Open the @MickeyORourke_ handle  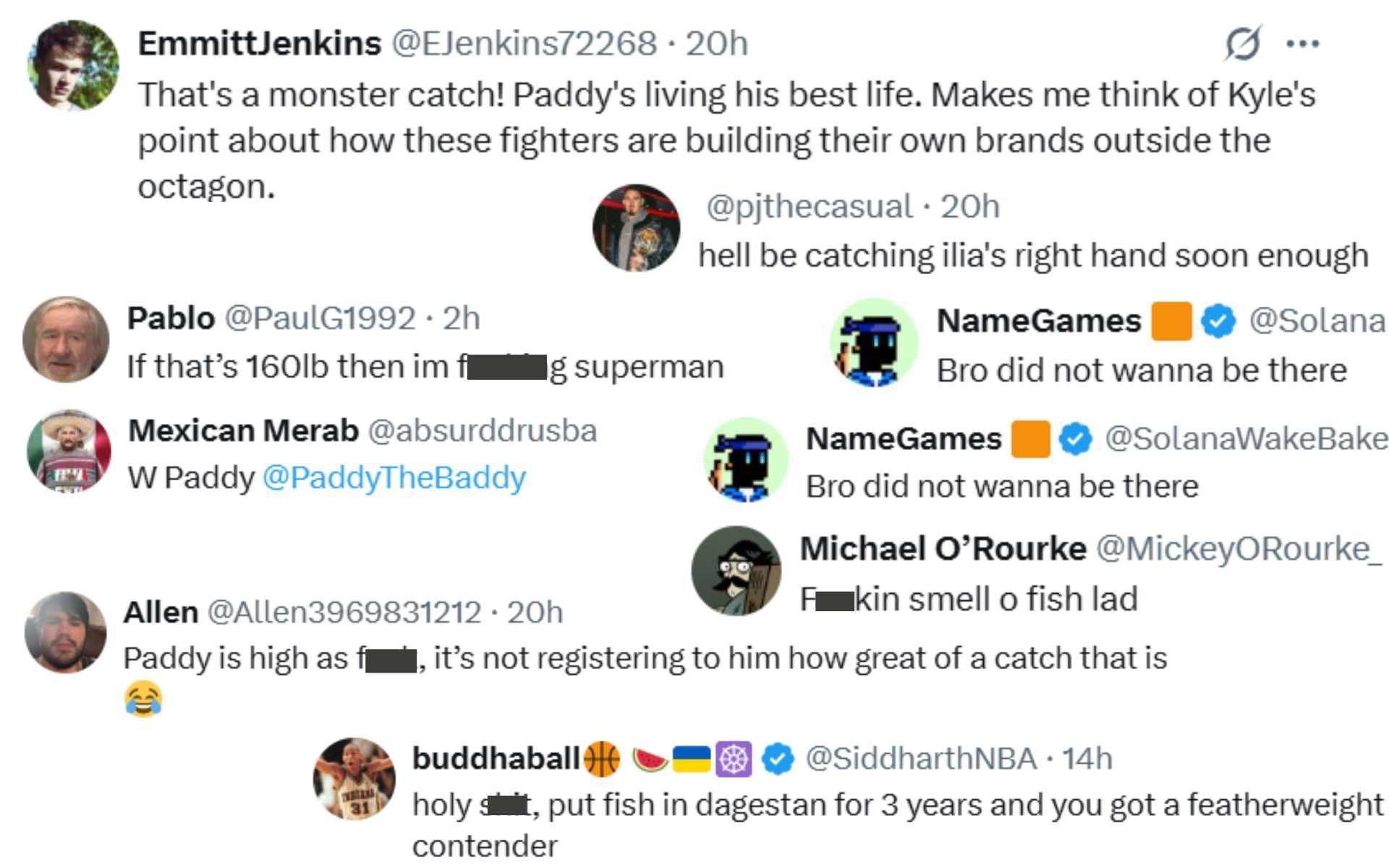[x=1238, y=549]
